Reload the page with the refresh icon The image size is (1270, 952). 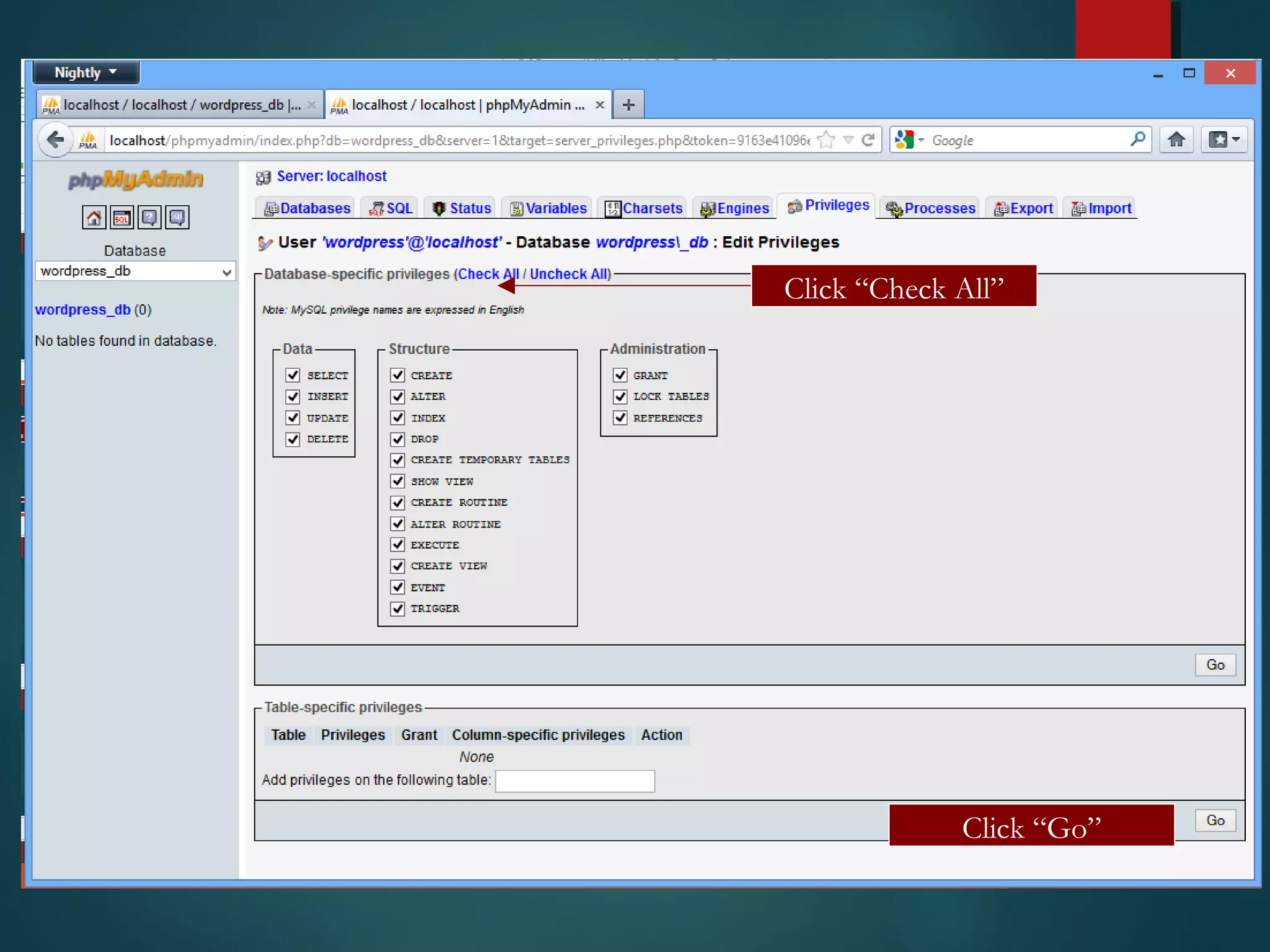tap(868, 140)
